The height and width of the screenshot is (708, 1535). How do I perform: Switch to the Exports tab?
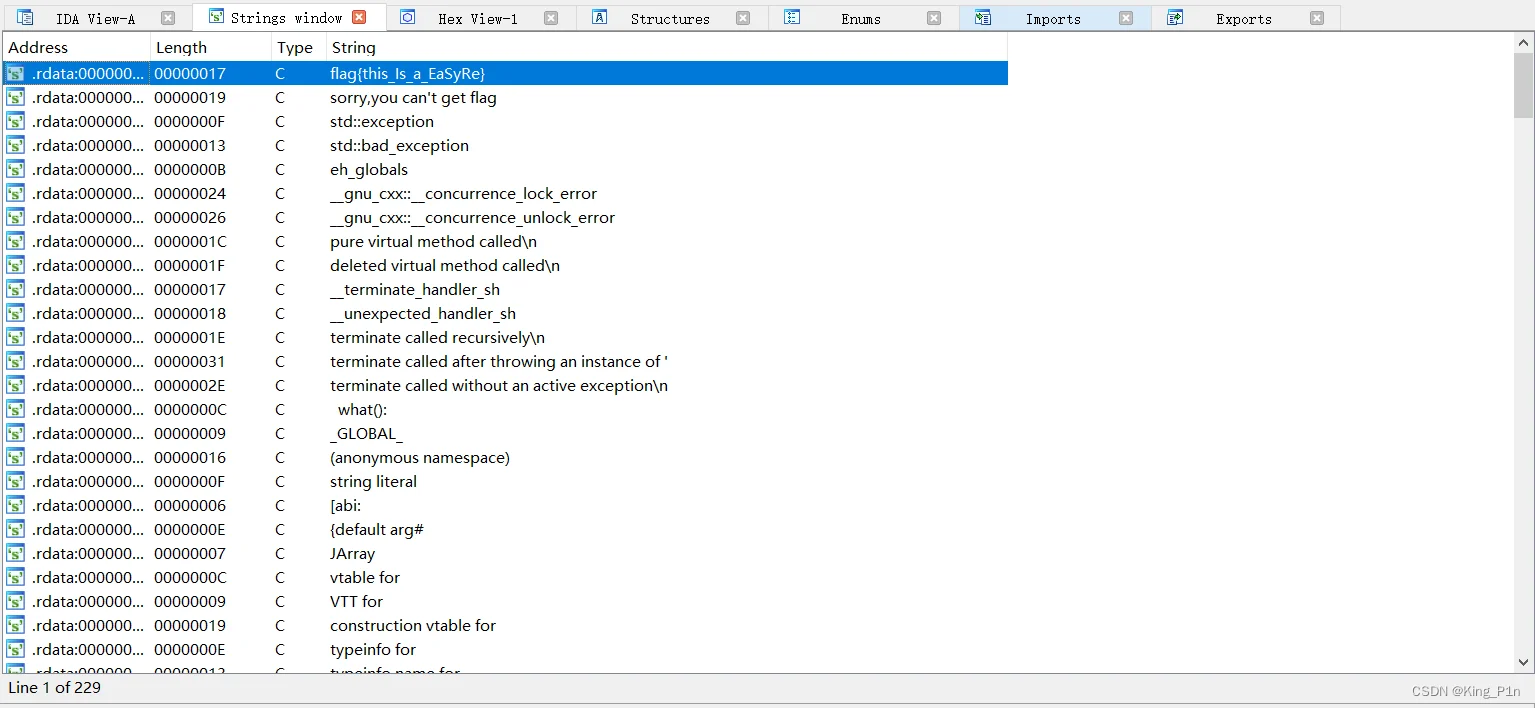pyautogui.click(x=1243, y=19)
